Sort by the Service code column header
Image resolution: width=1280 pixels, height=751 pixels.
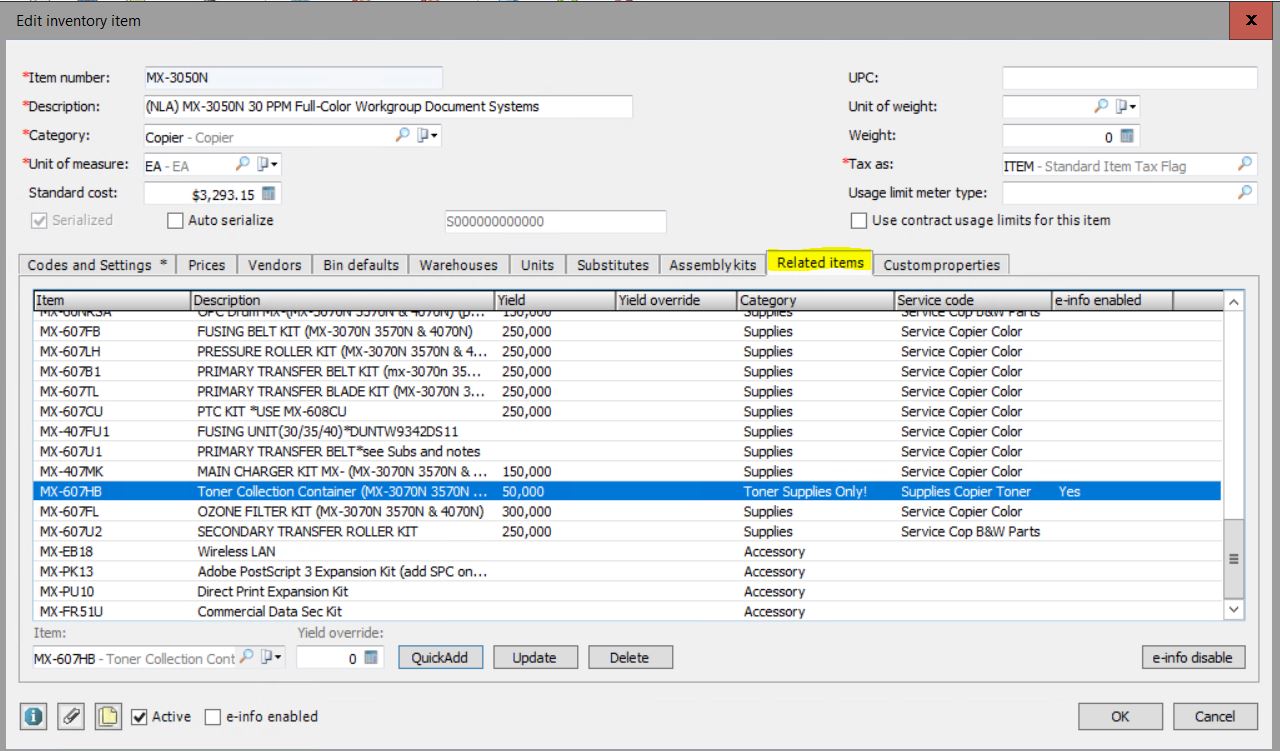[973, 300]
